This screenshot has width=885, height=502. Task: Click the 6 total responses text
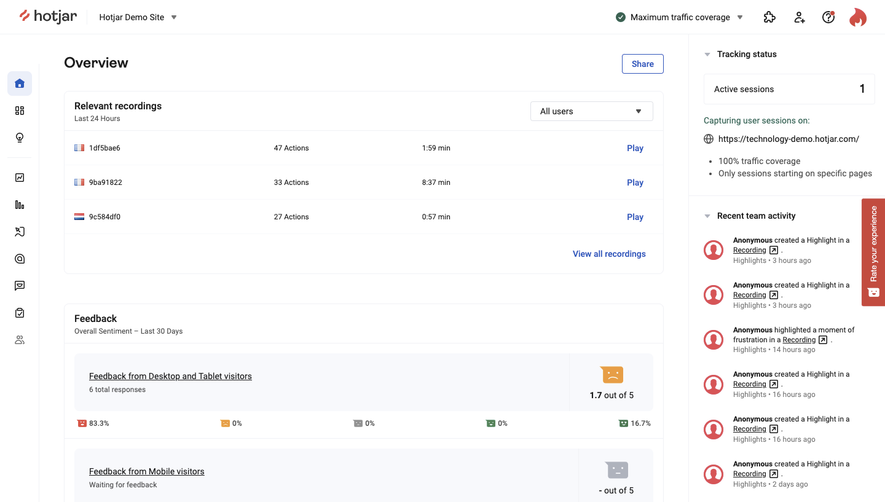(117, 390)
